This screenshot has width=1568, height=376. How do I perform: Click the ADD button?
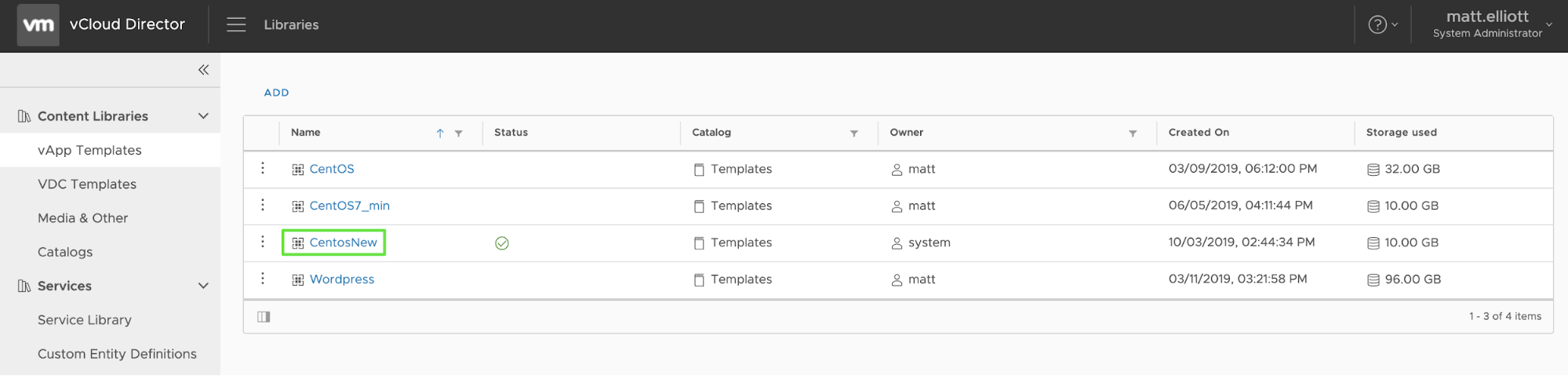276,93
